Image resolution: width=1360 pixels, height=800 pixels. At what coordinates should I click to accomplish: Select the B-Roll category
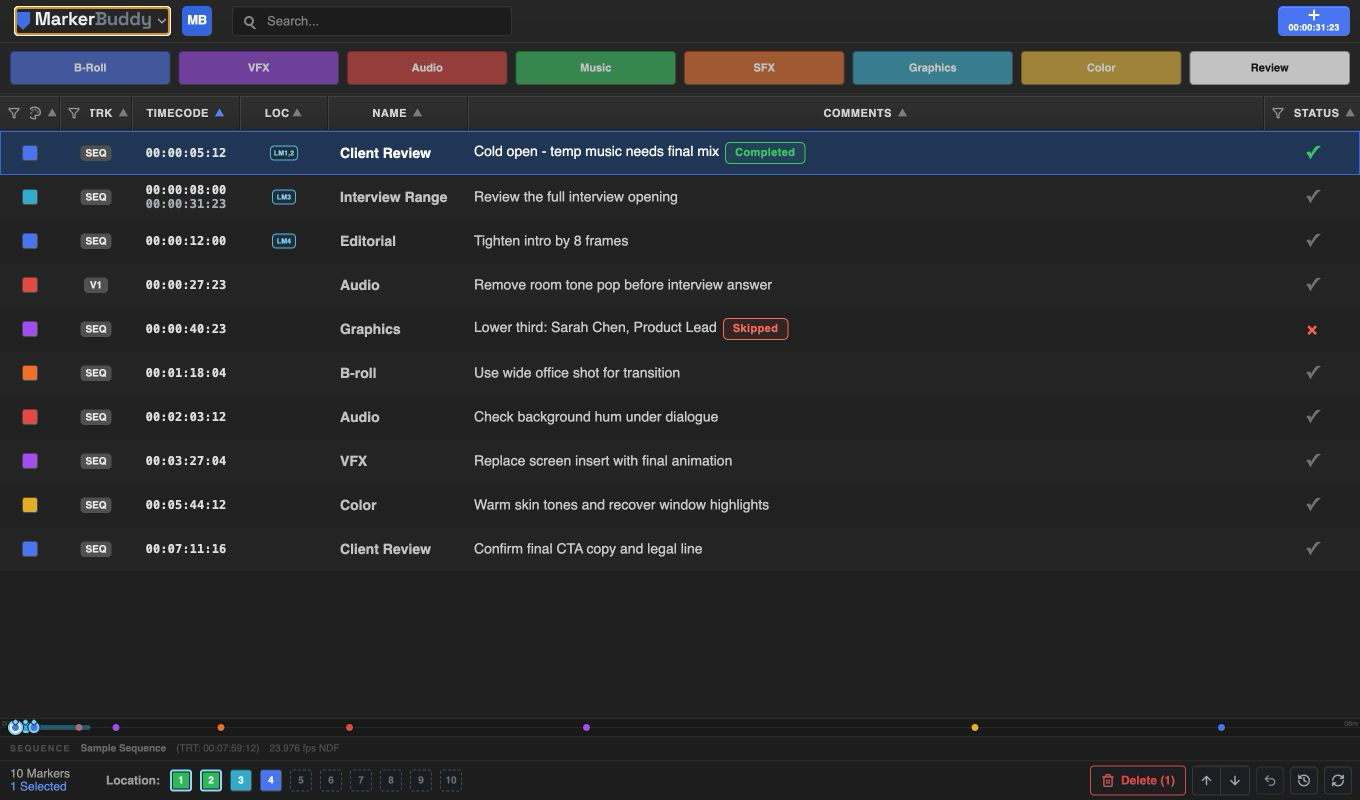pos(90,68)
